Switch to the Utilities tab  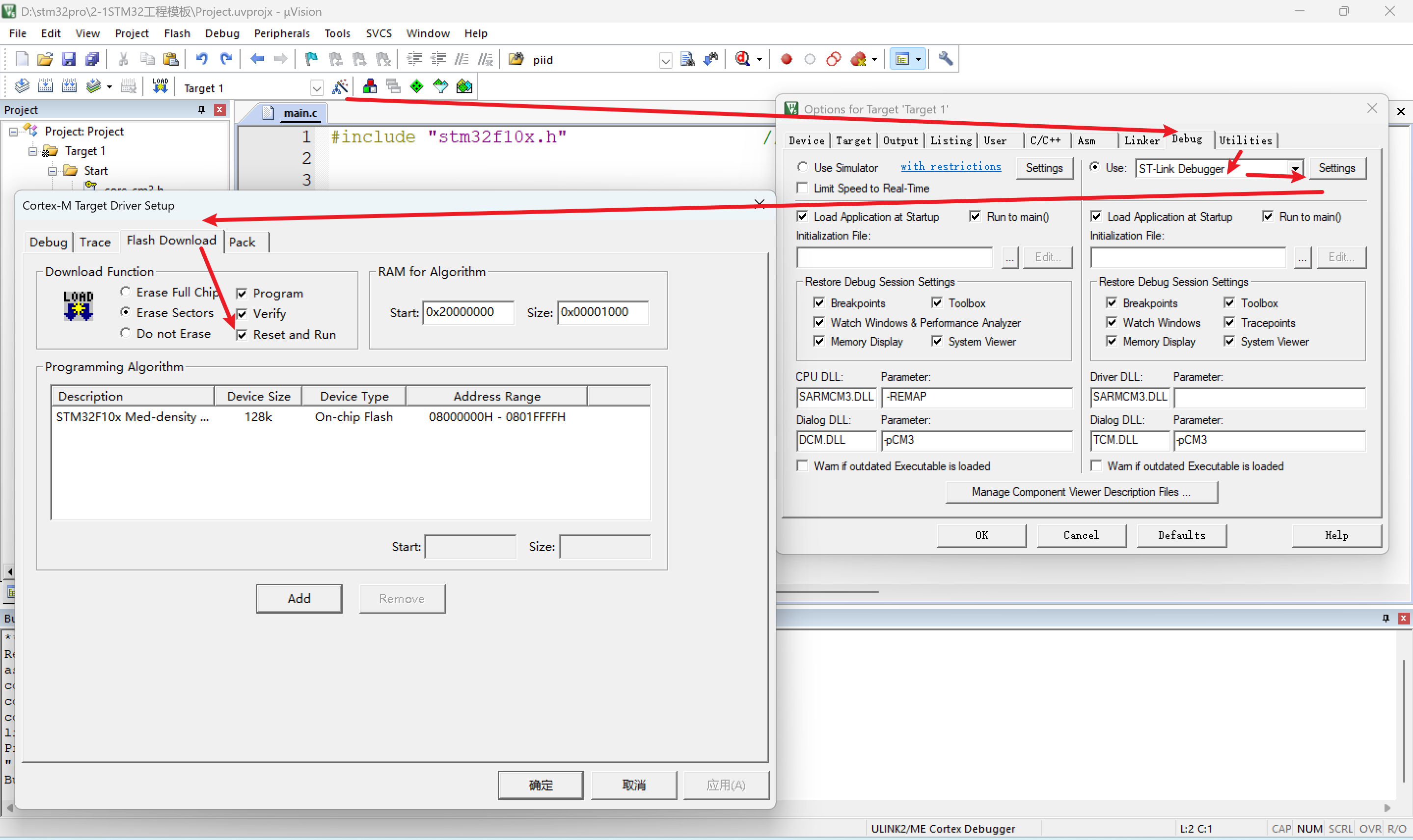(x=1245, y=140)
